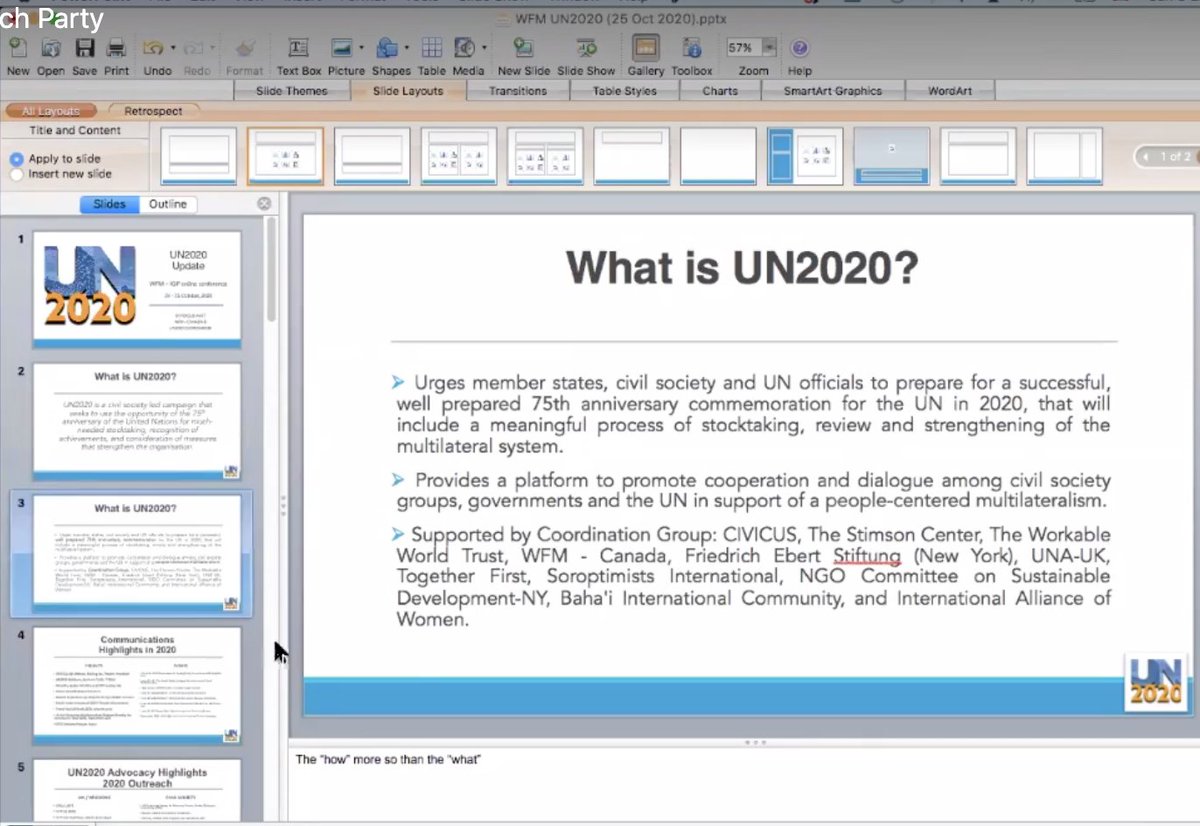Open the 57% Zoom combo box
The width and height of the screenshot is (1200, 826).
(753, 48)
